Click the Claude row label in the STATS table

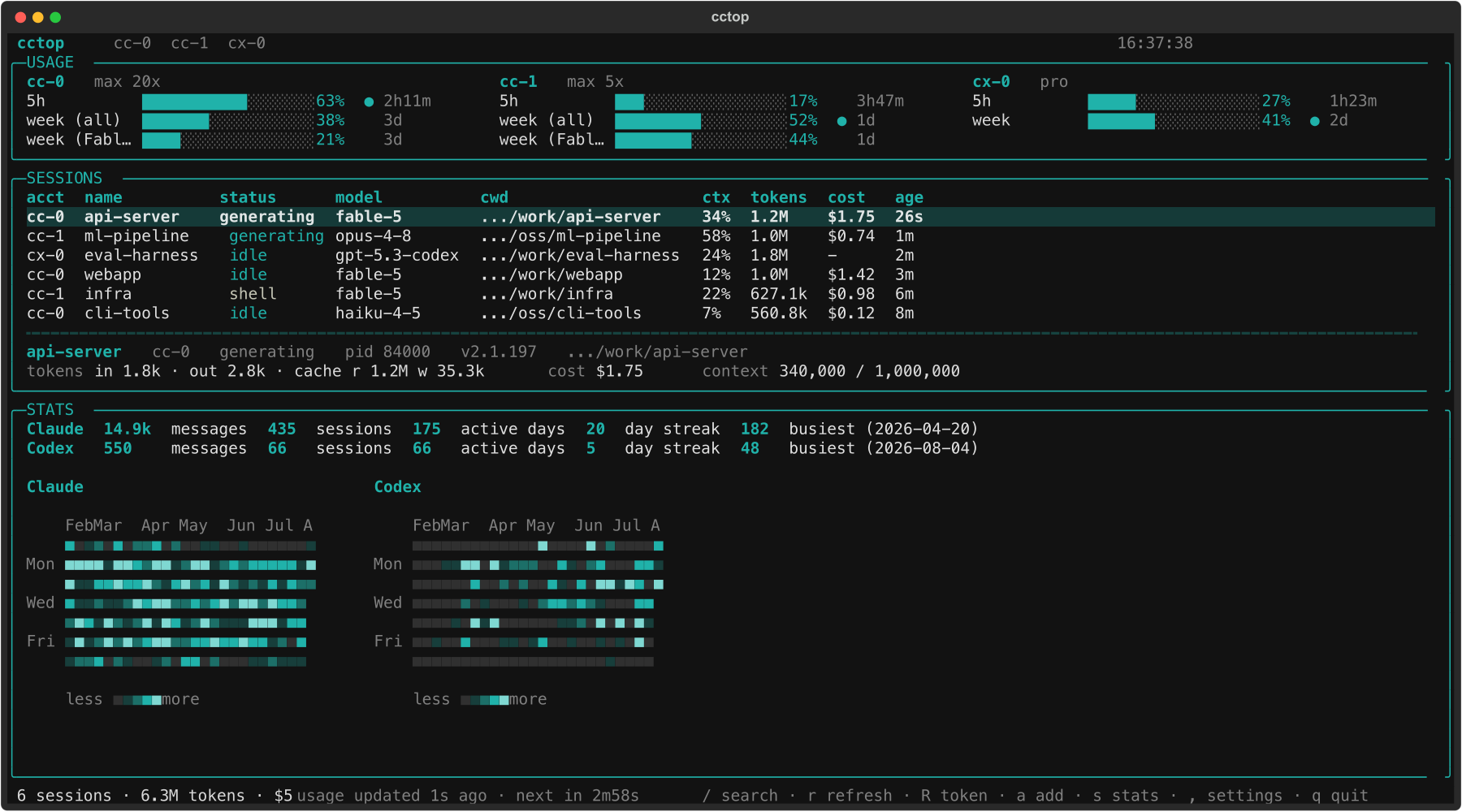pyautogui.click(x=55, y=430)
